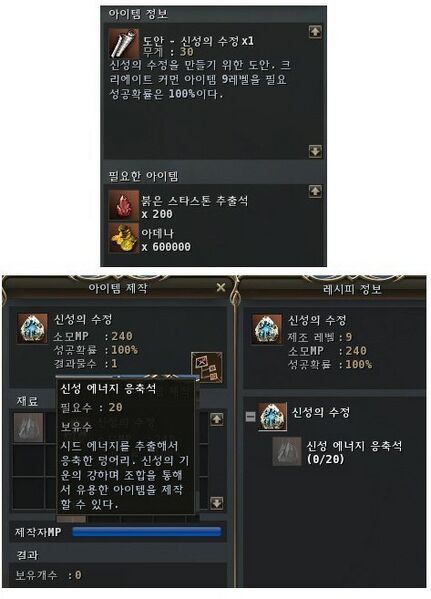Click the down arrow in 아이템 정보 panel
This screenshot has width=431, height=599.
315,151
